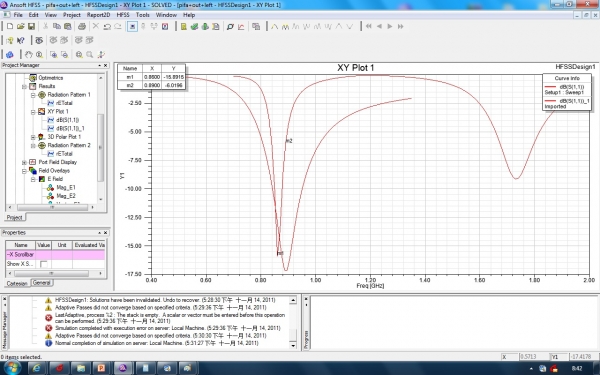The height and width of the screenshot is (375, 600).
Task: Click the Undo arrow icon
Action: coord(107,26)
